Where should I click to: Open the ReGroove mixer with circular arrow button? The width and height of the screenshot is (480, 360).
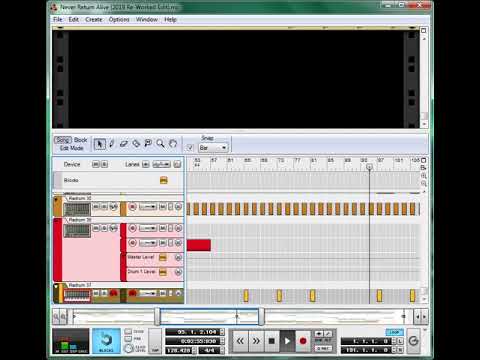[x=413, y=341]
